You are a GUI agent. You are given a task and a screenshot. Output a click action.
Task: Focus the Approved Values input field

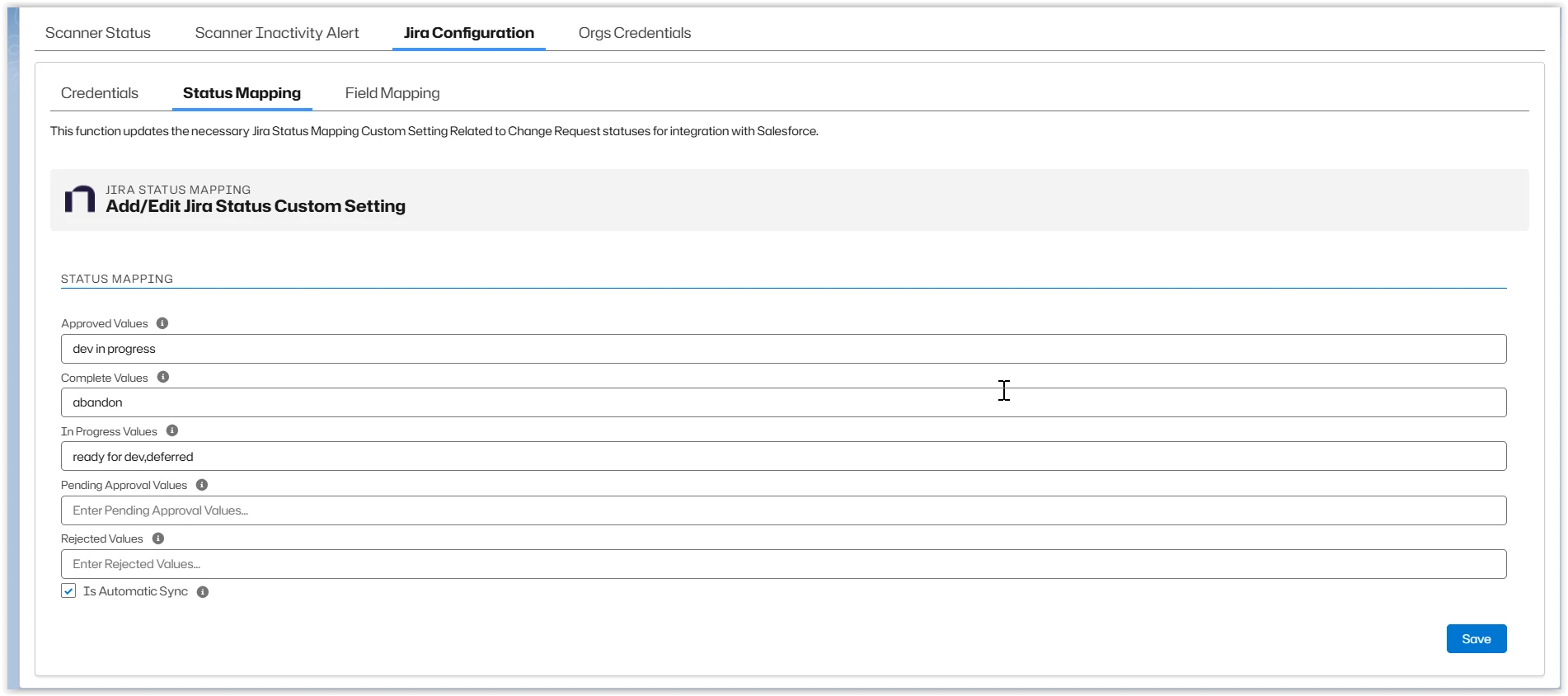[783, 349]
